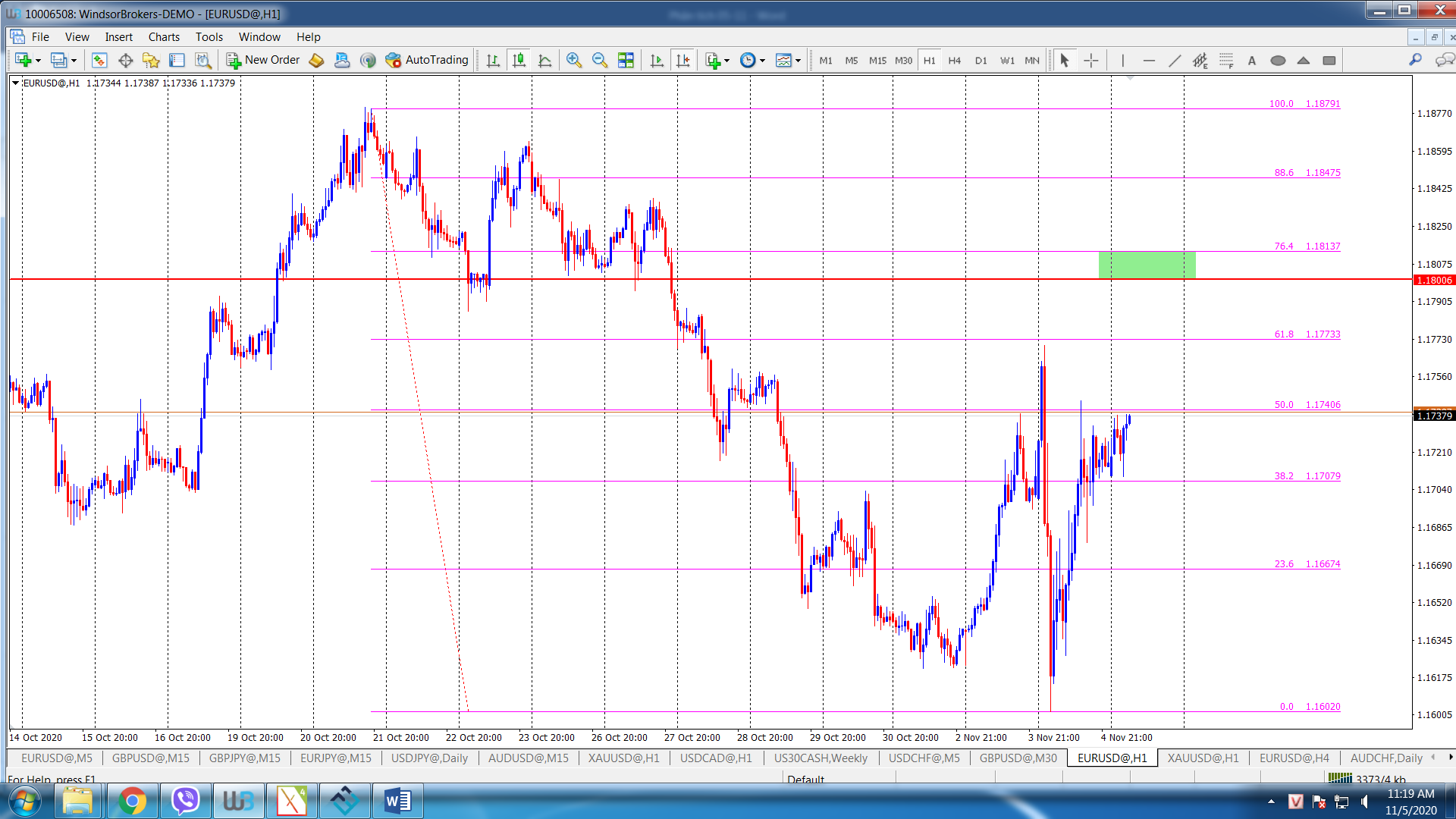Toggle the AutoTrading button
Image resolution: width=1456 pixels, height=819 pixels.
point(427,60)
